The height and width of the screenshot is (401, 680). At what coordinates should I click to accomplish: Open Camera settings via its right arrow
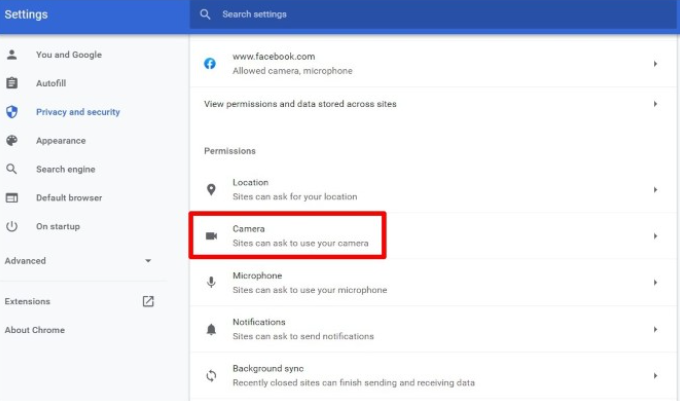click(655, 236)
